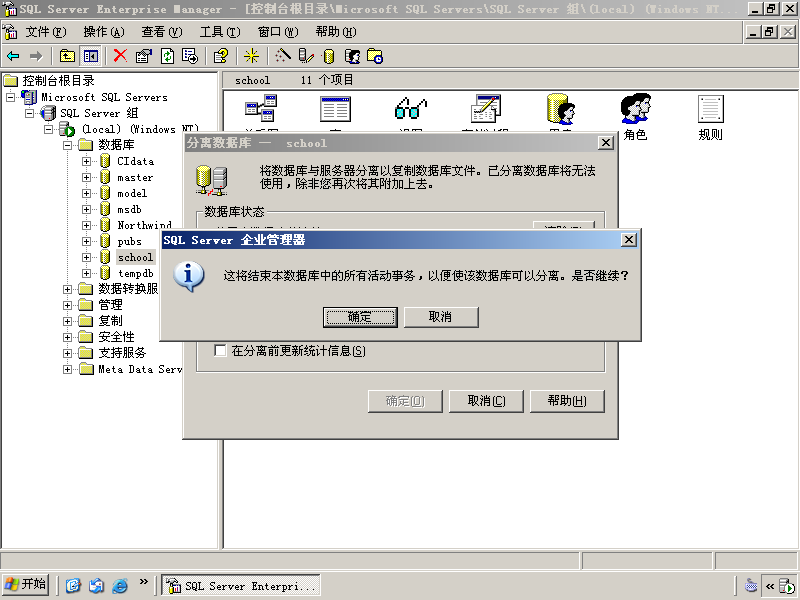Expand quick launch overflow chevron
Screen dimensions: 800x600
tap(143, 581)
